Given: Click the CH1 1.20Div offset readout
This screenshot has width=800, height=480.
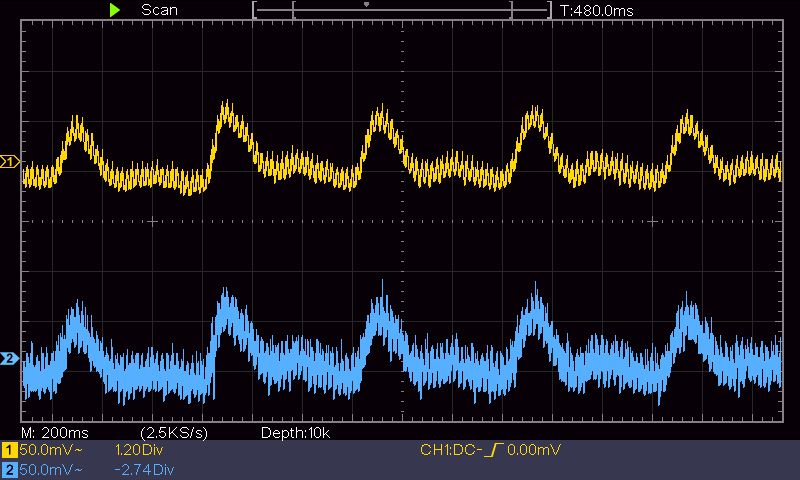Looking at the screenshot, I should pos(139,450).
